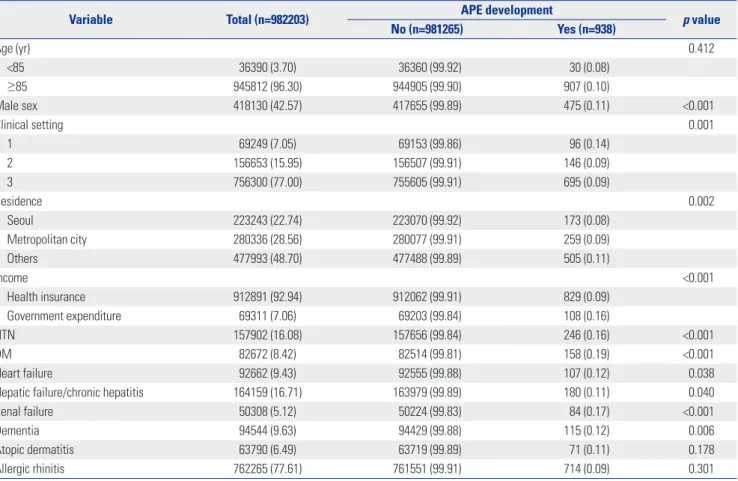The width and height of the screenshot is (738, 481).
Task: Select the "Seoul" row label
Action: [20, 221]
